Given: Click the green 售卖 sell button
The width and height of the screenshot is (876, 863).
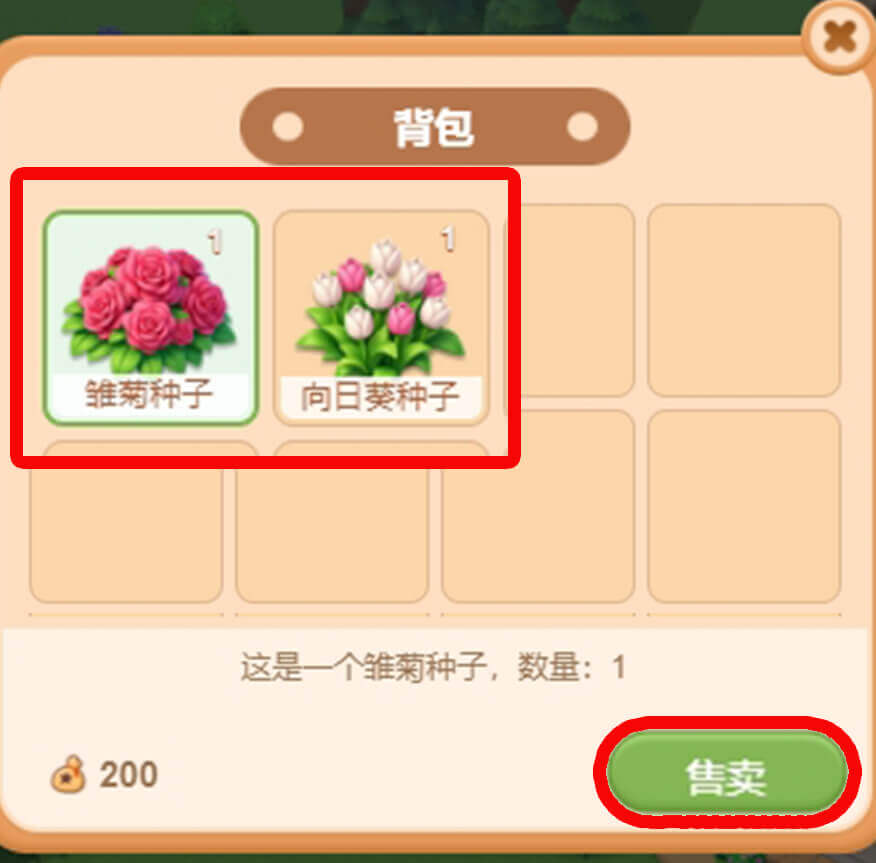Looking at the screenshot, I should (x=727, y=773).
